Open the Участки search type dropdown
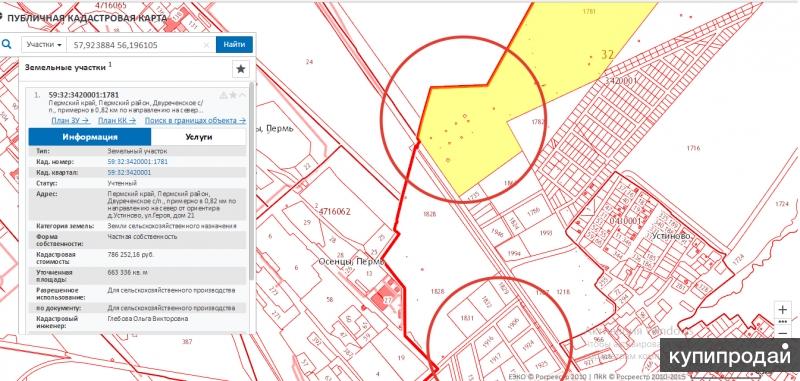This screenshot has width=800, height=381. coord(44,45)
